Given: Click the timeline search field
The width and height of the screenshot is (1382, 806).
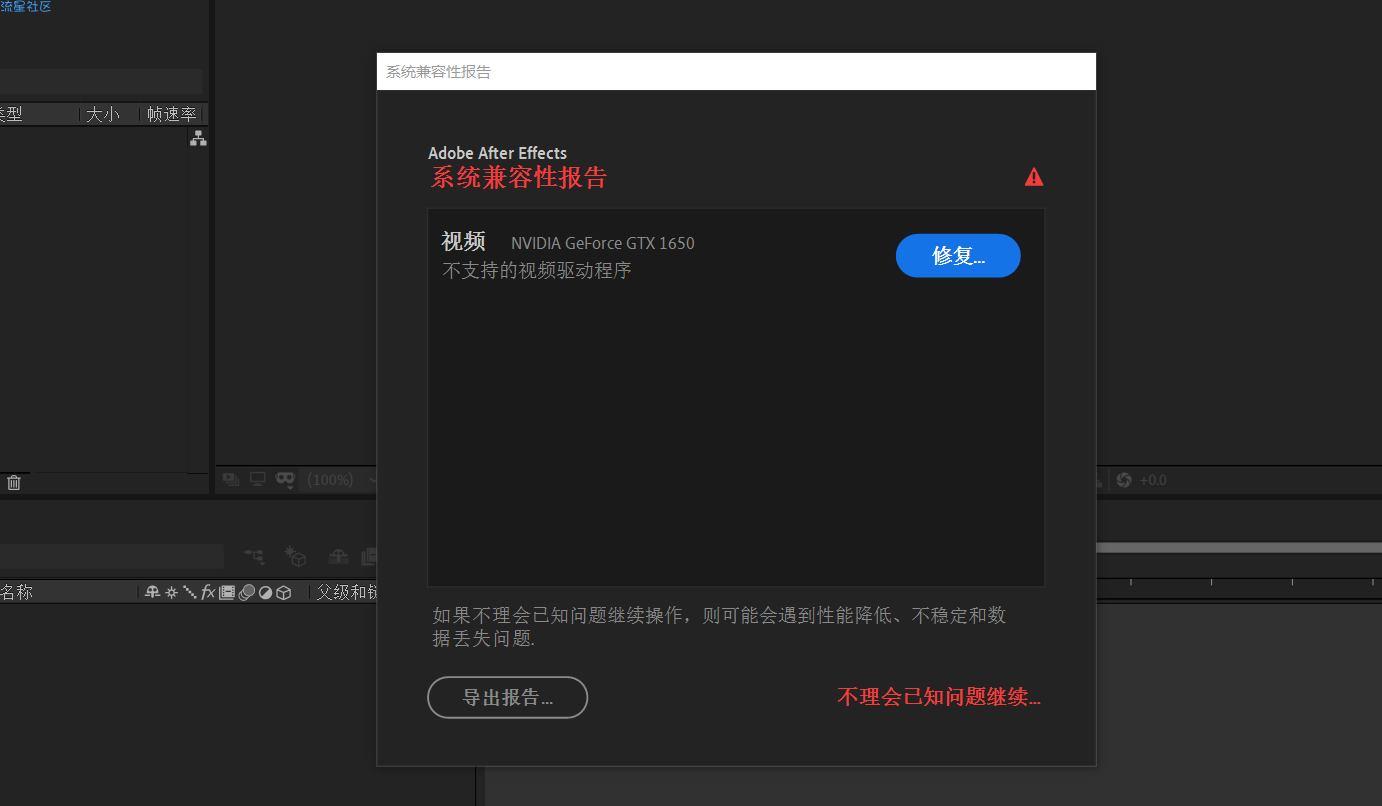Looking at the screenshot, I should (111, 556).
